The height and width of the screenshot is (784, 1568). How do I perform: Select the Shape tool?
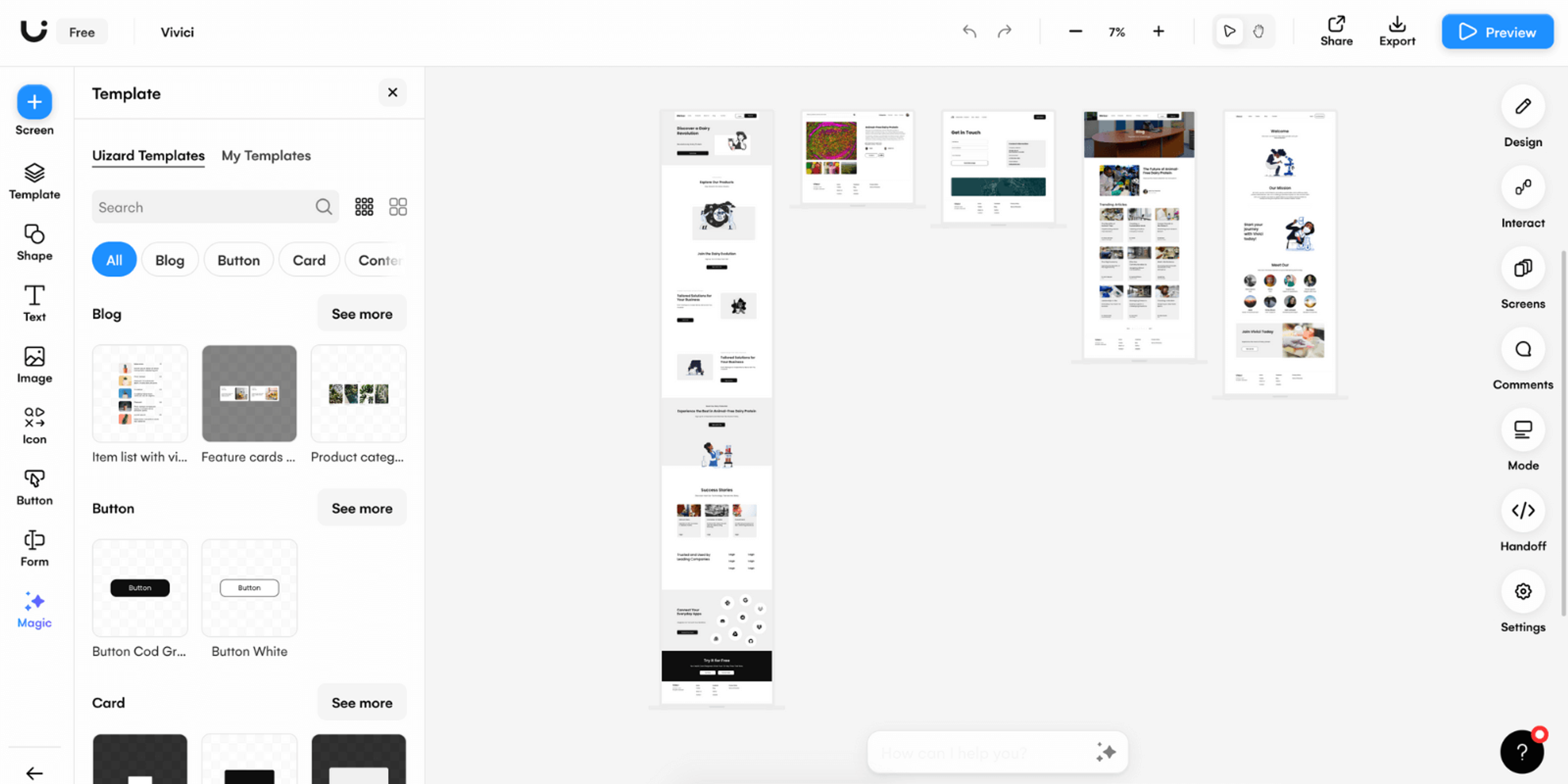[34, 242]
